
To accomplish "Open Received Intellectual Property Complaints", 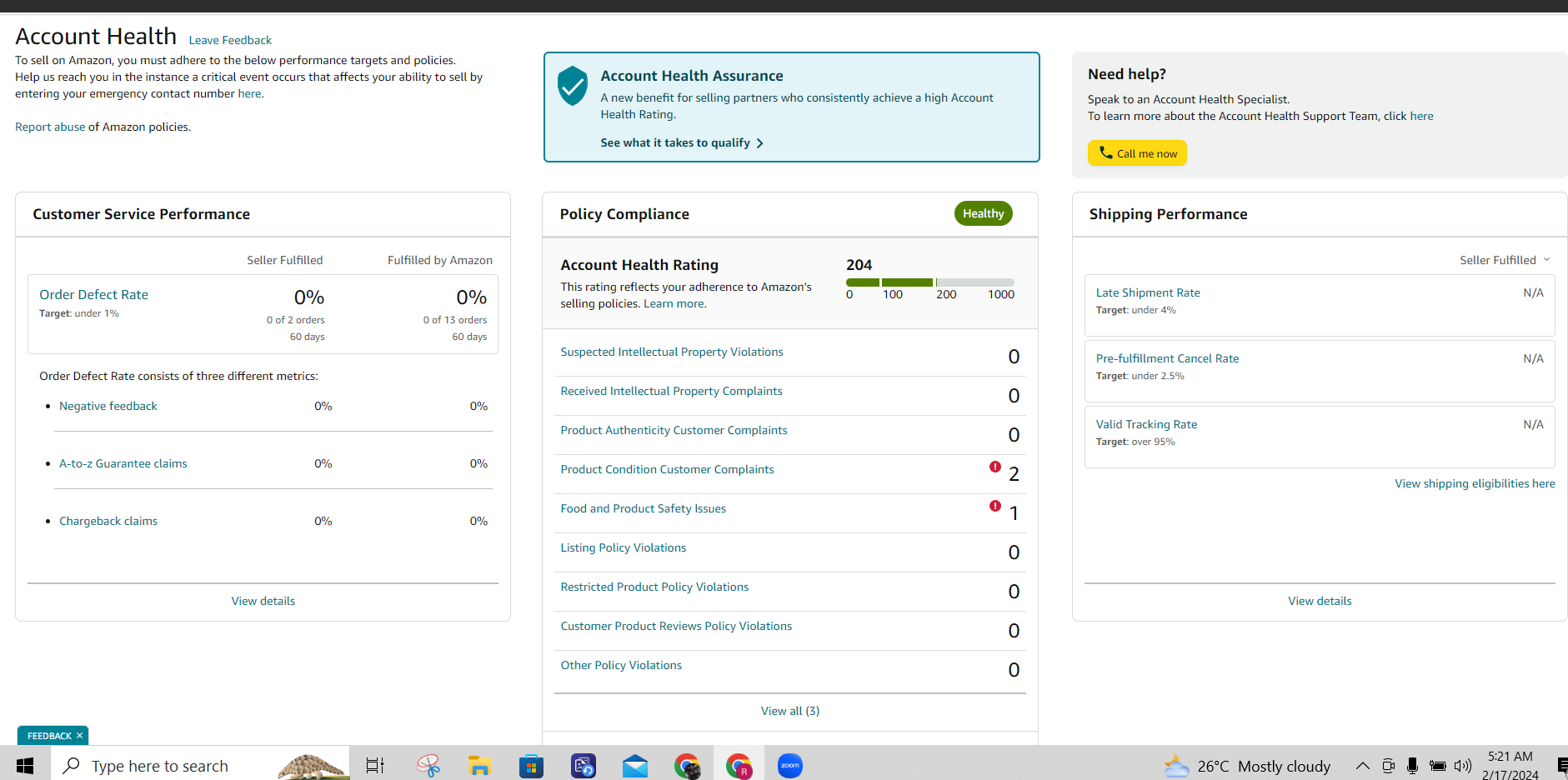I will coord(671,391).
